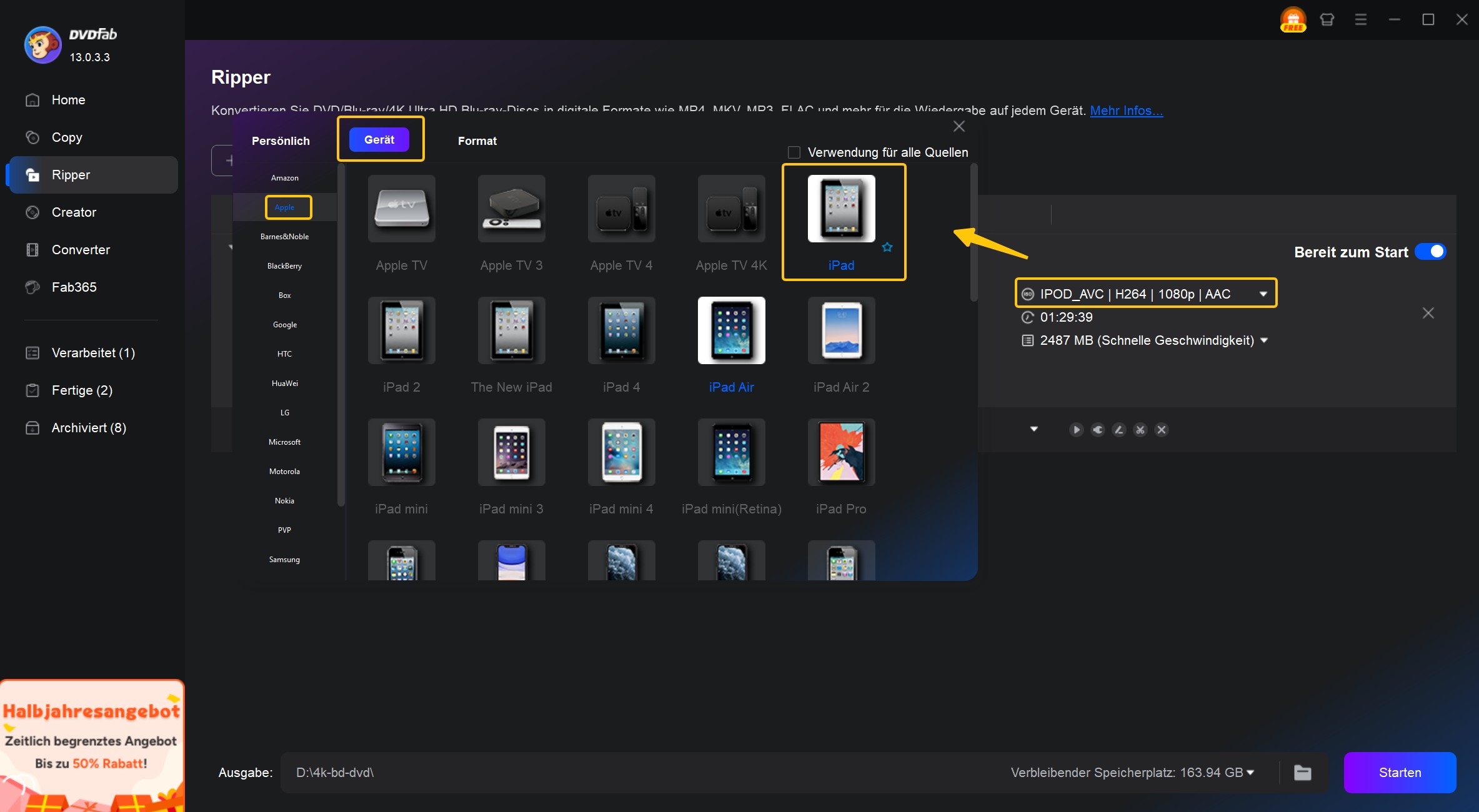Viewport: 1479px width, 812px height.
Task: Select Google brand category
Action: coord(285,325)
